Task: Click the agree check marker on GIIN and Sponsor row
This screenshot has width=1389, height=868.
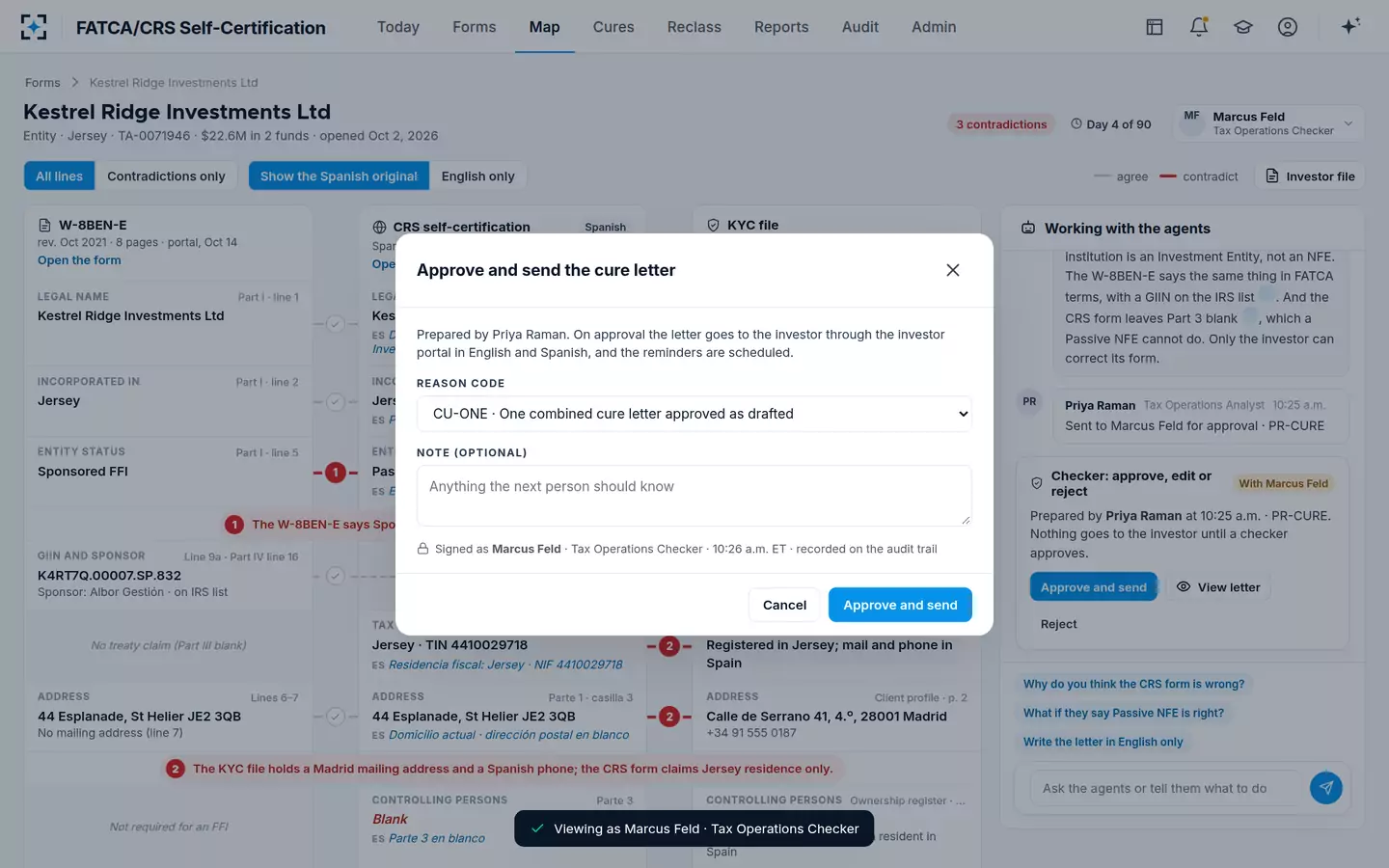Action: 335,576
